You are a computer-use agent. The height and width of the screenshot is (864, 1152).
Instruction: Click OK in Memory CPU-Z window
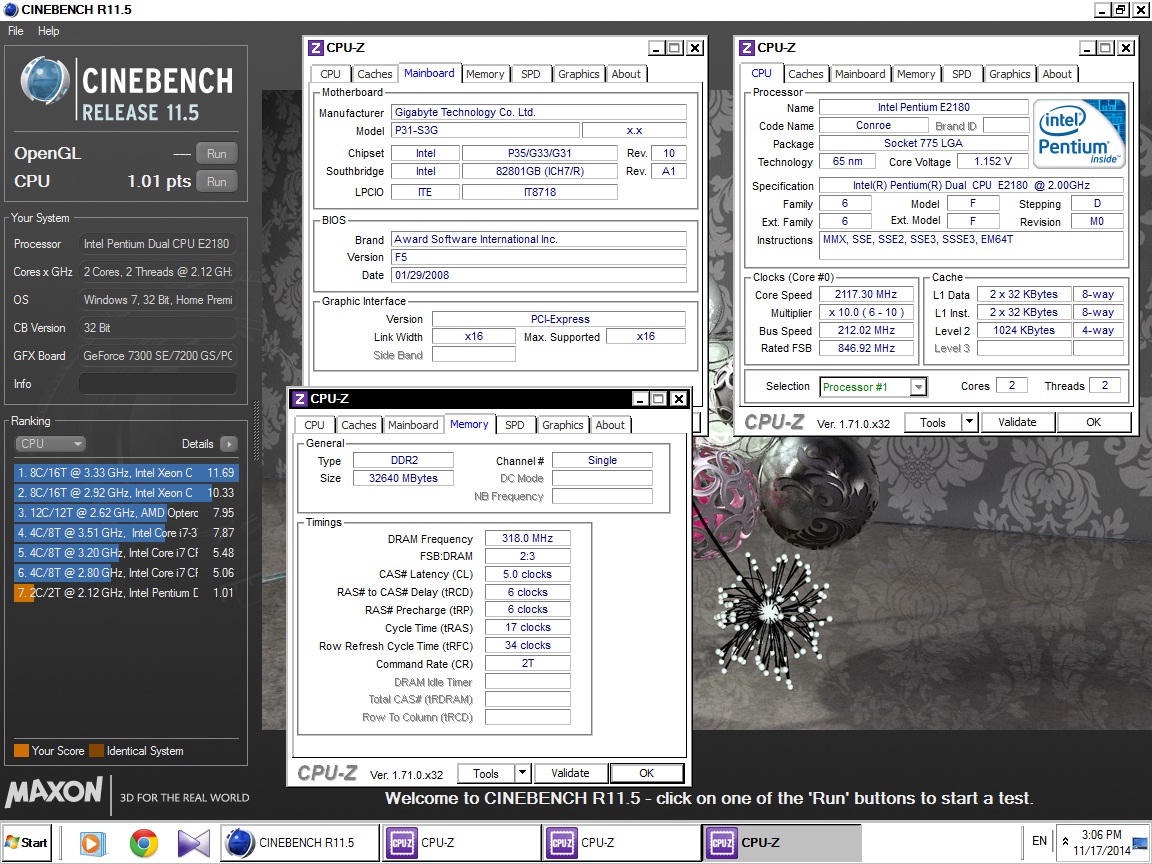(647, 774)
